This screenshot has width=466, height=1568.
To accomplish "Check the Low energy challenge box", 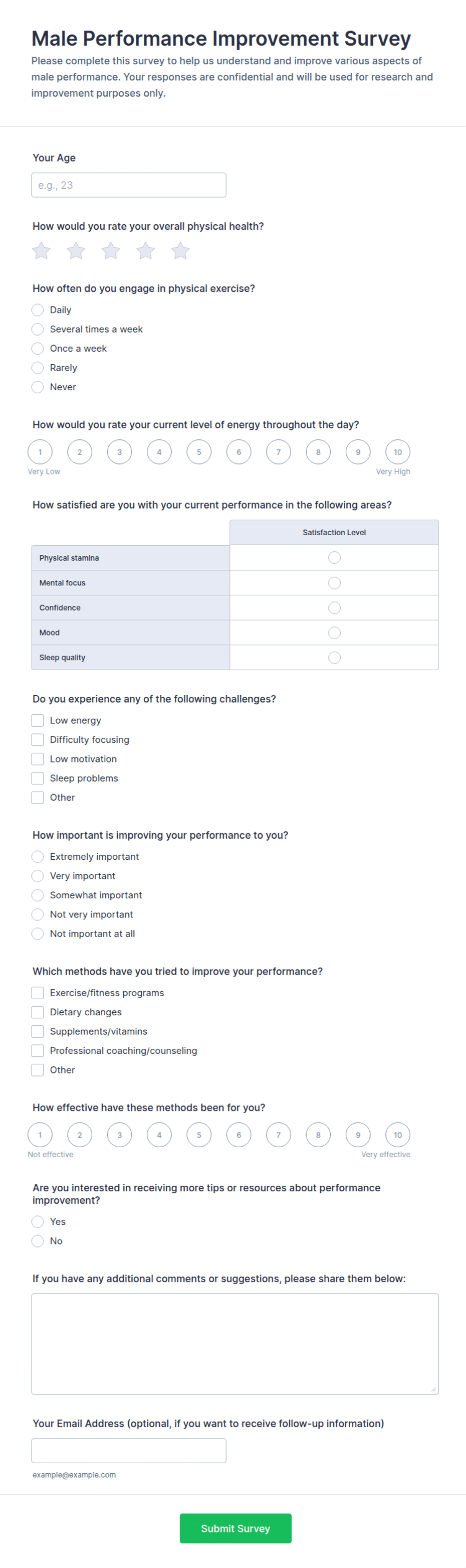I will [38, 721].
